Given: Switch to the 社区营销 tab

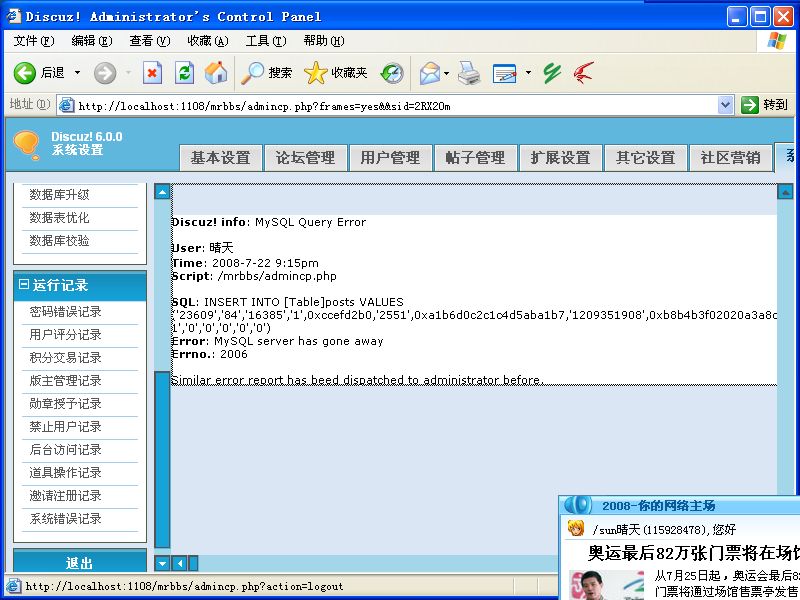Looking at the screenshot, I should 731,158.
